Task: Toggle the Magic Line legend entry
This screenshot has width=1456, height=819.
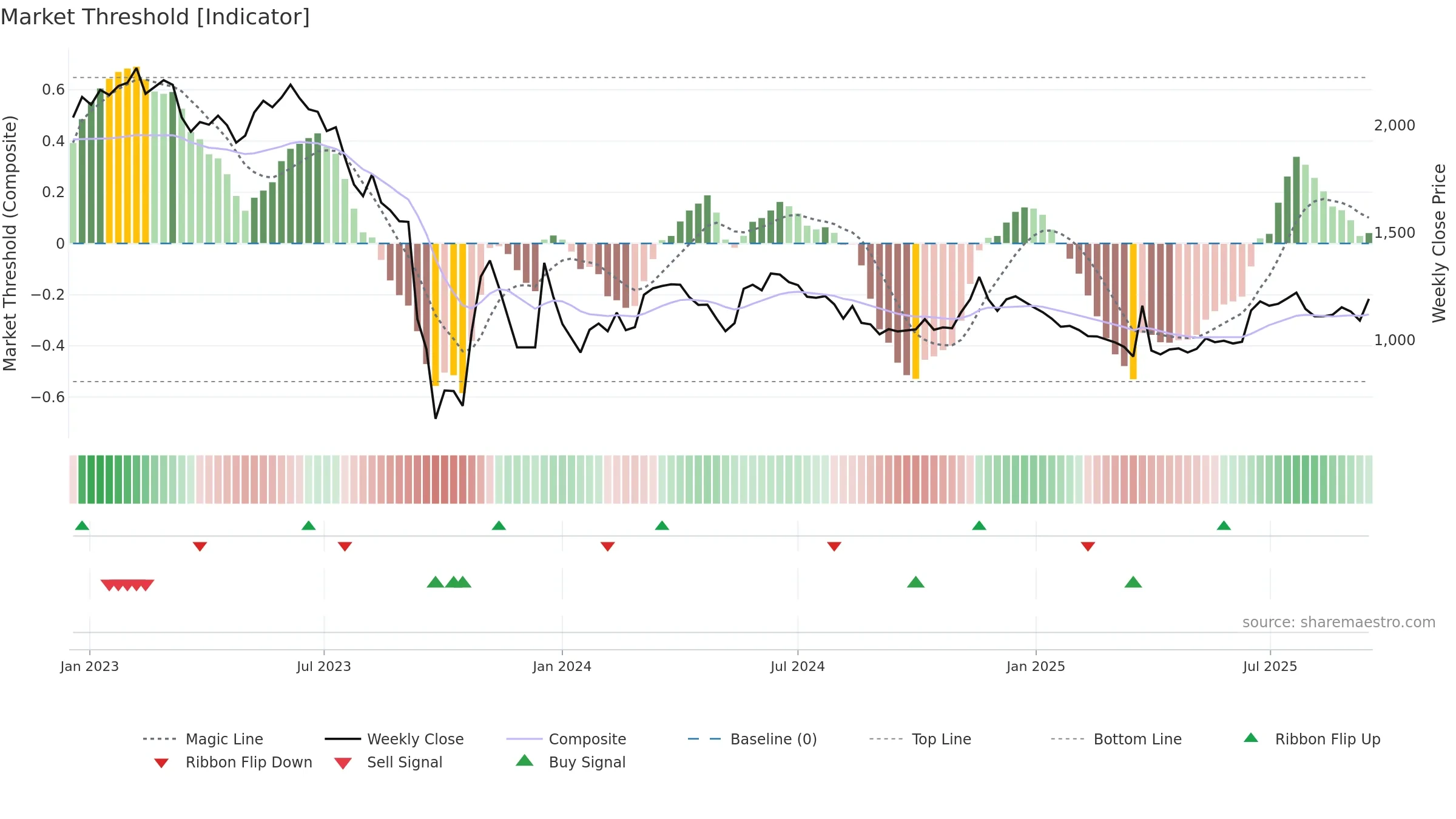Action: coord(203,739)
